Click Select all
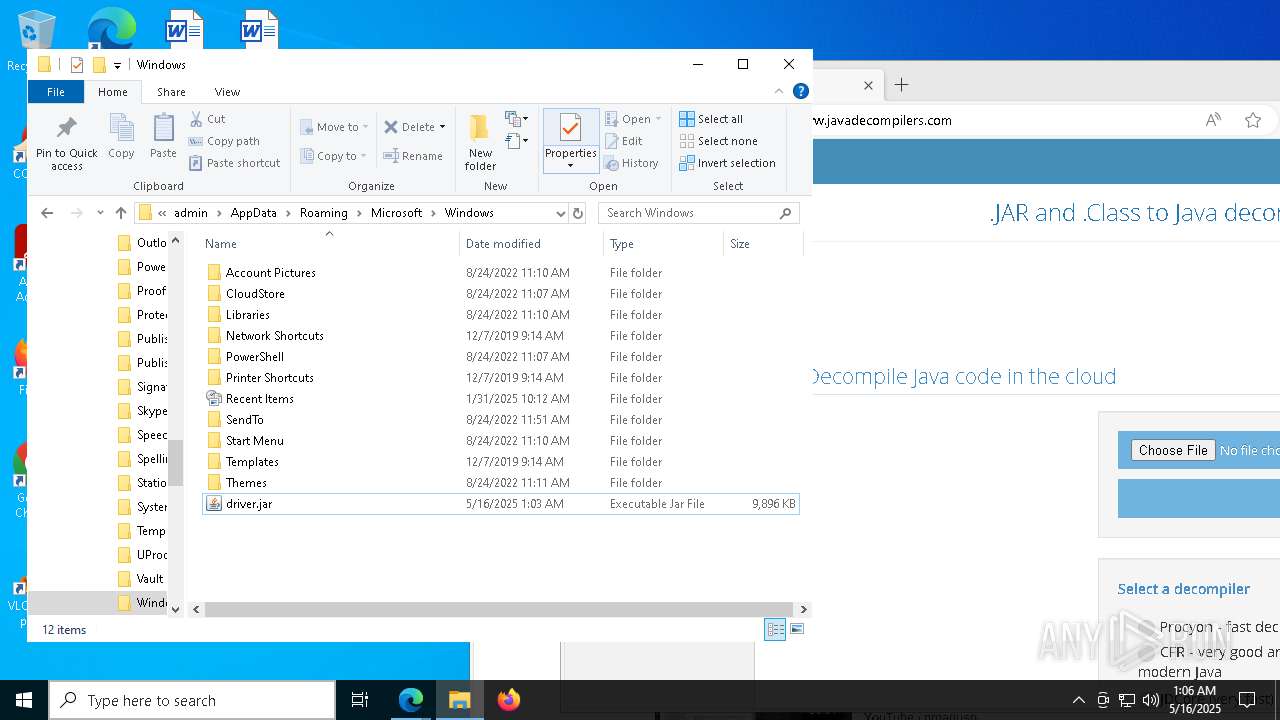The width and height of the screenshot is (1280, 720). 711,119
